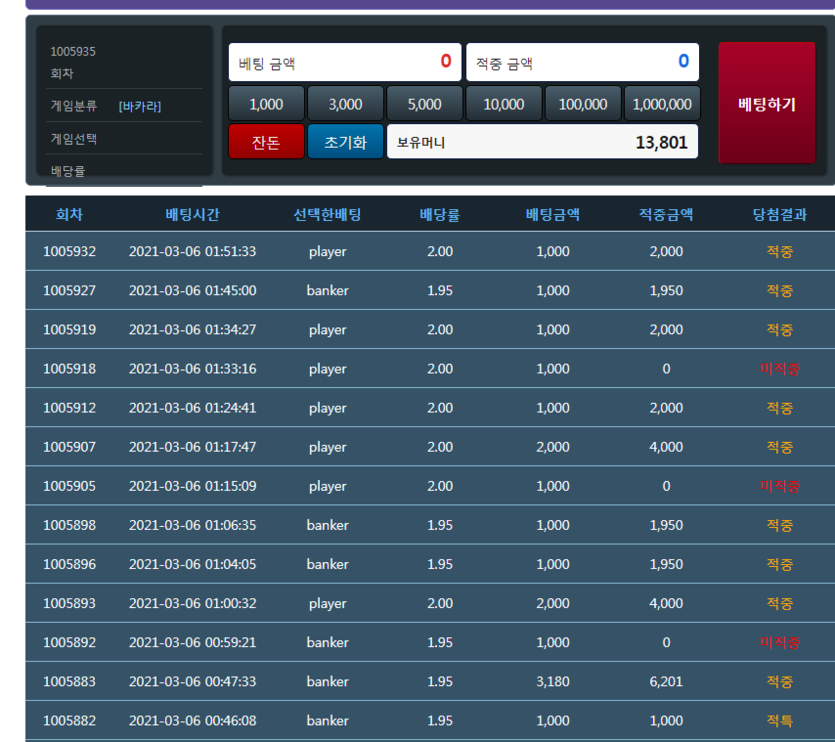Image resolution: width=835 pixels, height=742 pixels.
Task: Click timestamp 2021-03-06 01:17:47
Action: [x=192, y=447]
